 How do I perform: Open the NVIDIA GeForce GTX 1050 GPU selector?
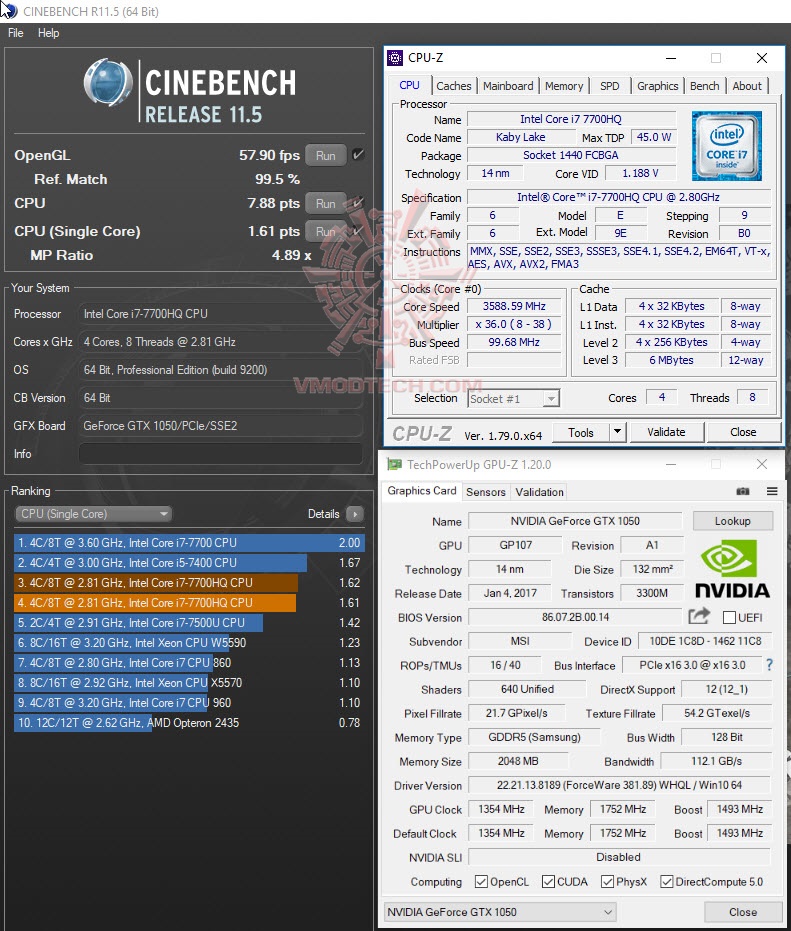(x=500, y=911)
